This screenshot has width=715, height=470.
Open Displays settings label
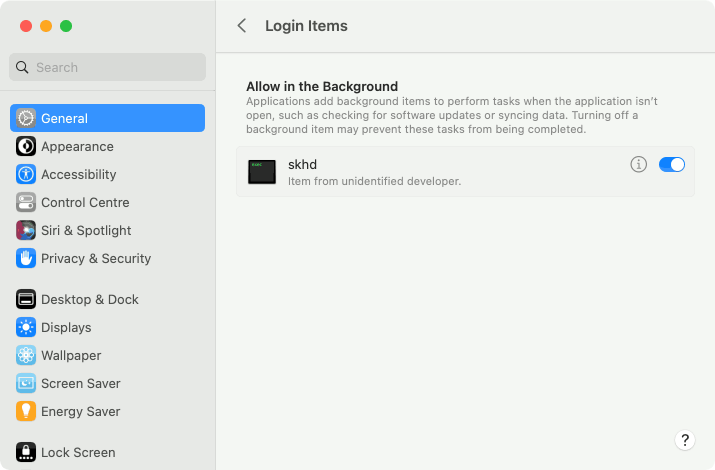(66, 327)
